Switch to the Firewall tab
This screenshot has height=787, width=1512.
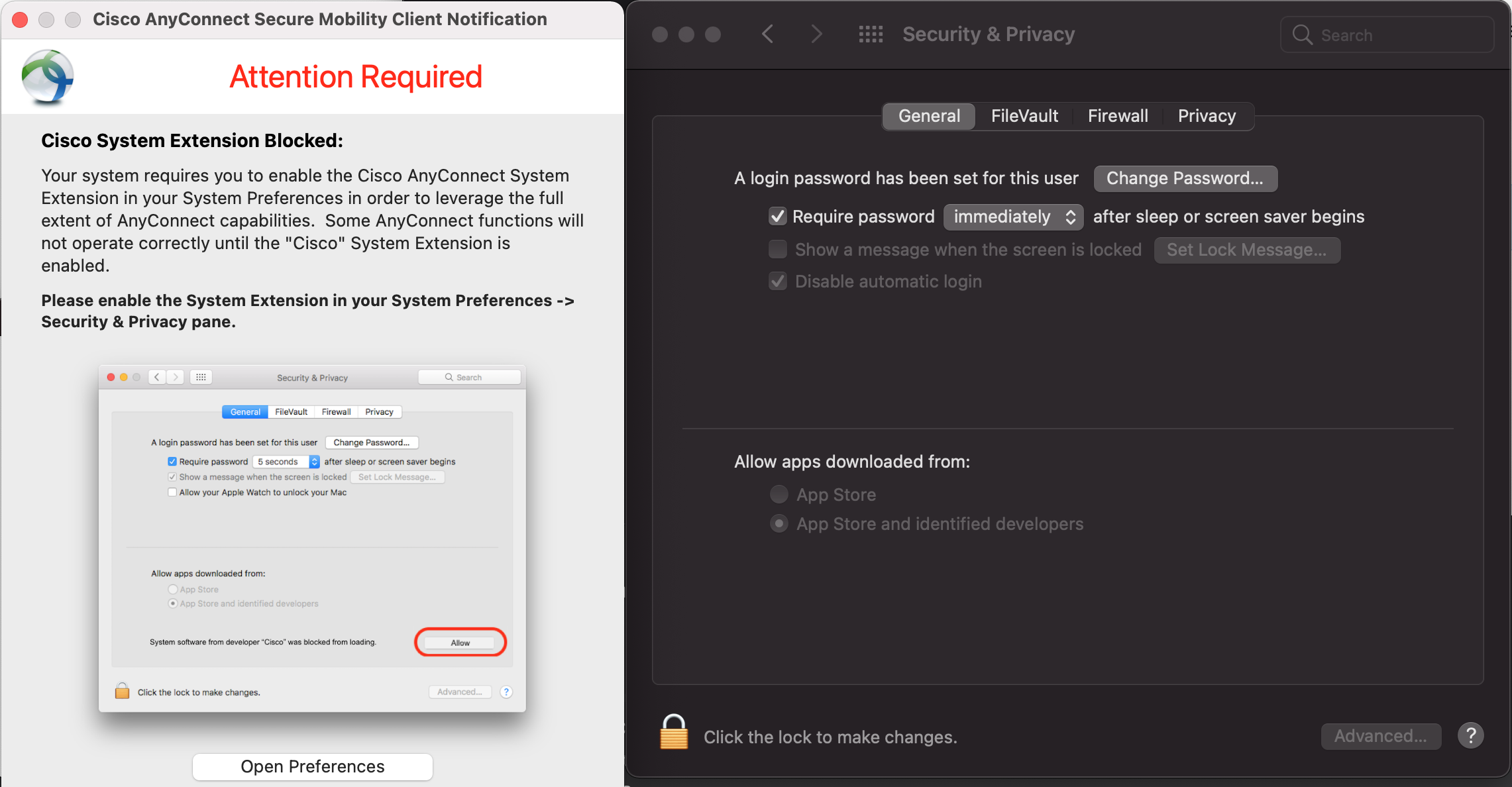pyautogui.click(x=1118, y=116)
